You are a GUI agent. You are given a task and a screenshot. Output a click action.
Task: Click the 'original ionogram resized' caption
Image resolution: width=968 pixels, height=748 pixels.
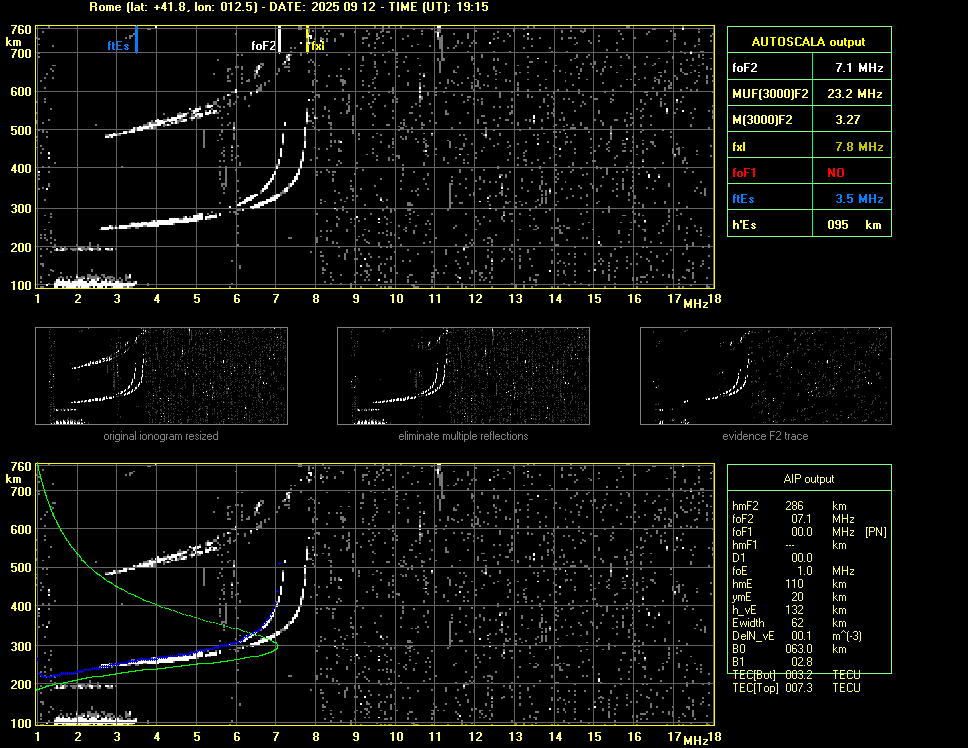pos(161,436)
